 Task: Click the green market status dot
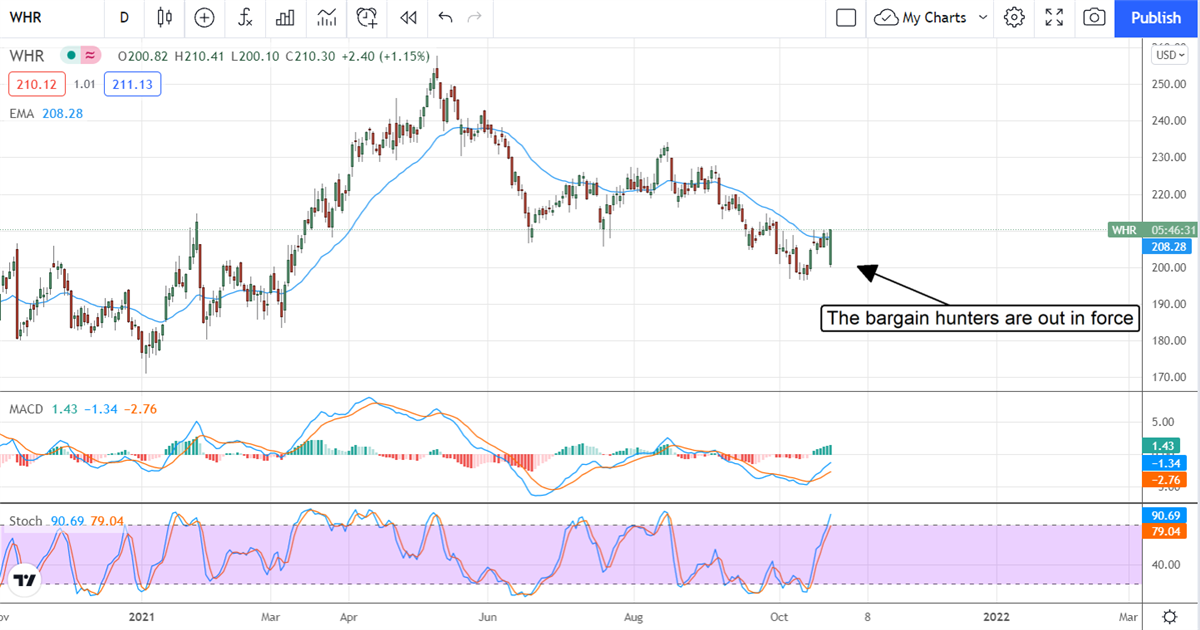pos(71,56)
